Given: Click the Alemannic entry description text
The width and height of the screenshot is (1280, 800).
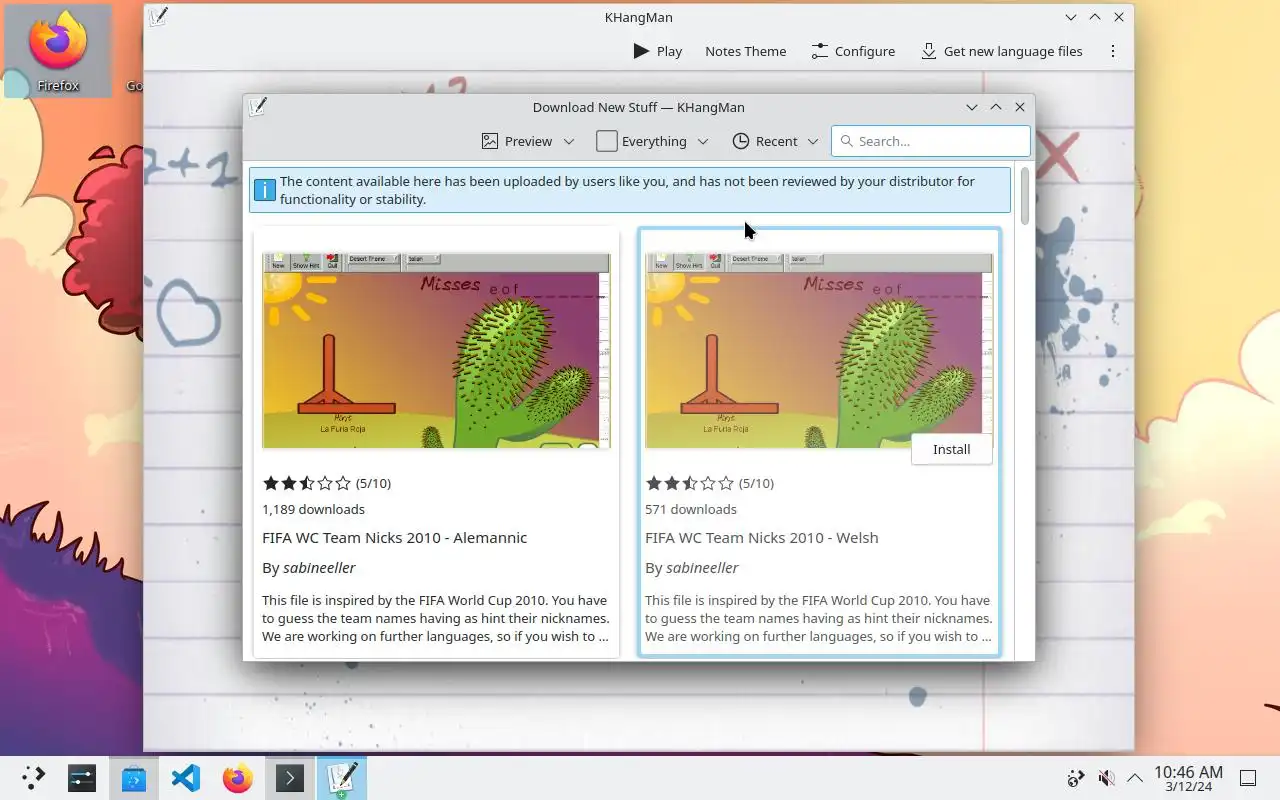Looking at the screenshot, I should pyautogui.click(x=435, y=618).
